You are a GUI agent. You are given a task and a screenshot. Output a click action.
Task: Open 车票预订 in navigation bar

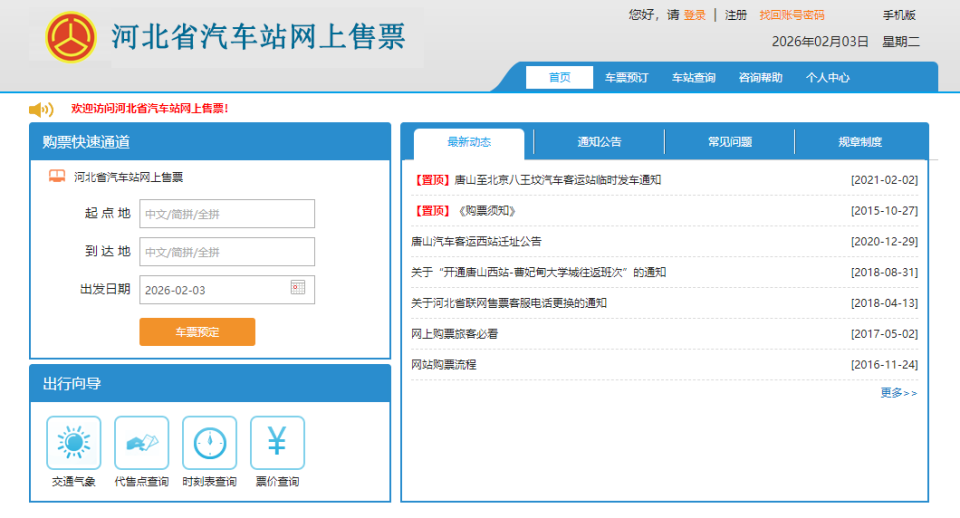pos(626,78)
